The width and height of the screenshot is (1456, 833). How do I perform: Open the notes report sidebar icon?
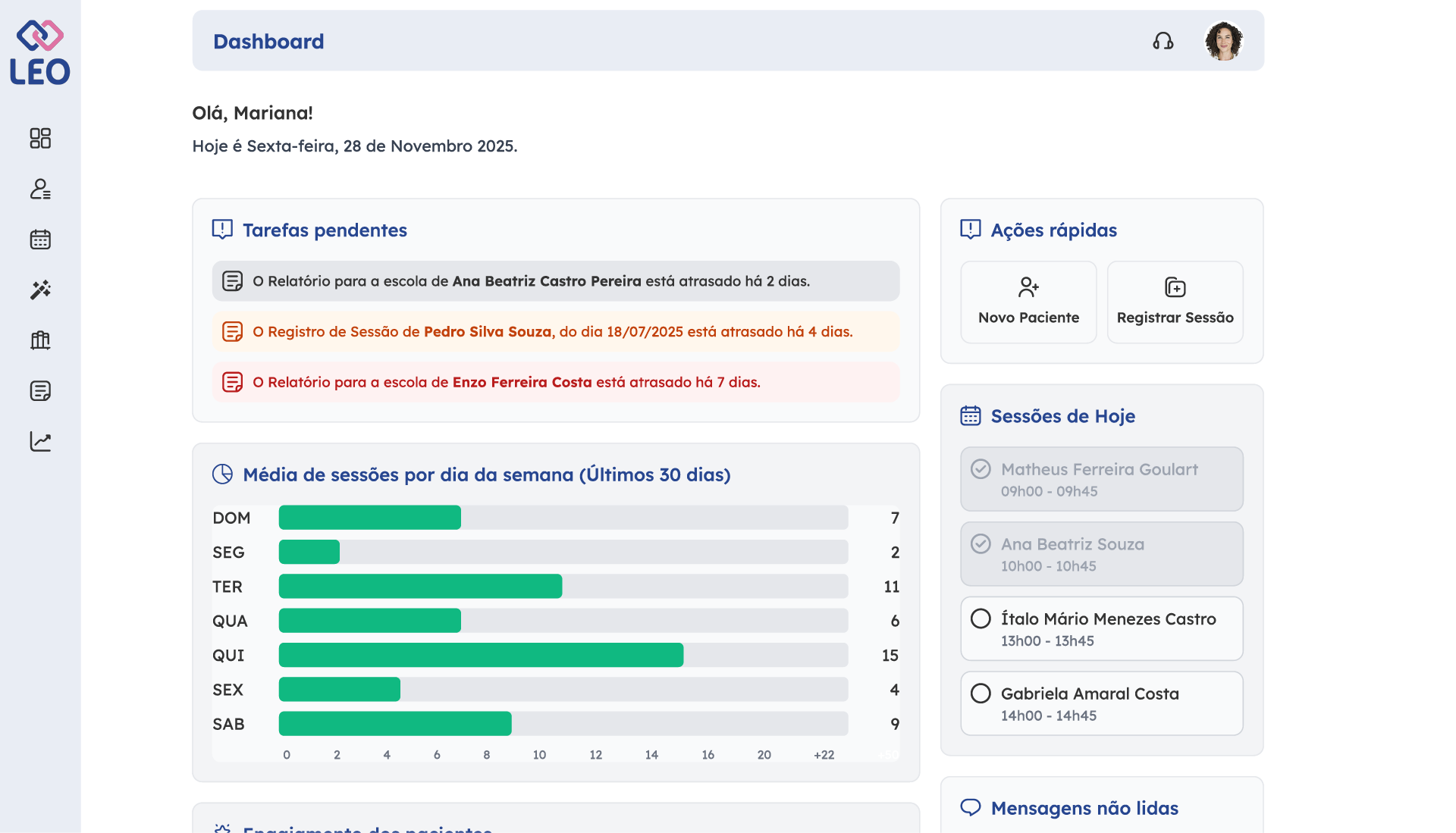40,391
